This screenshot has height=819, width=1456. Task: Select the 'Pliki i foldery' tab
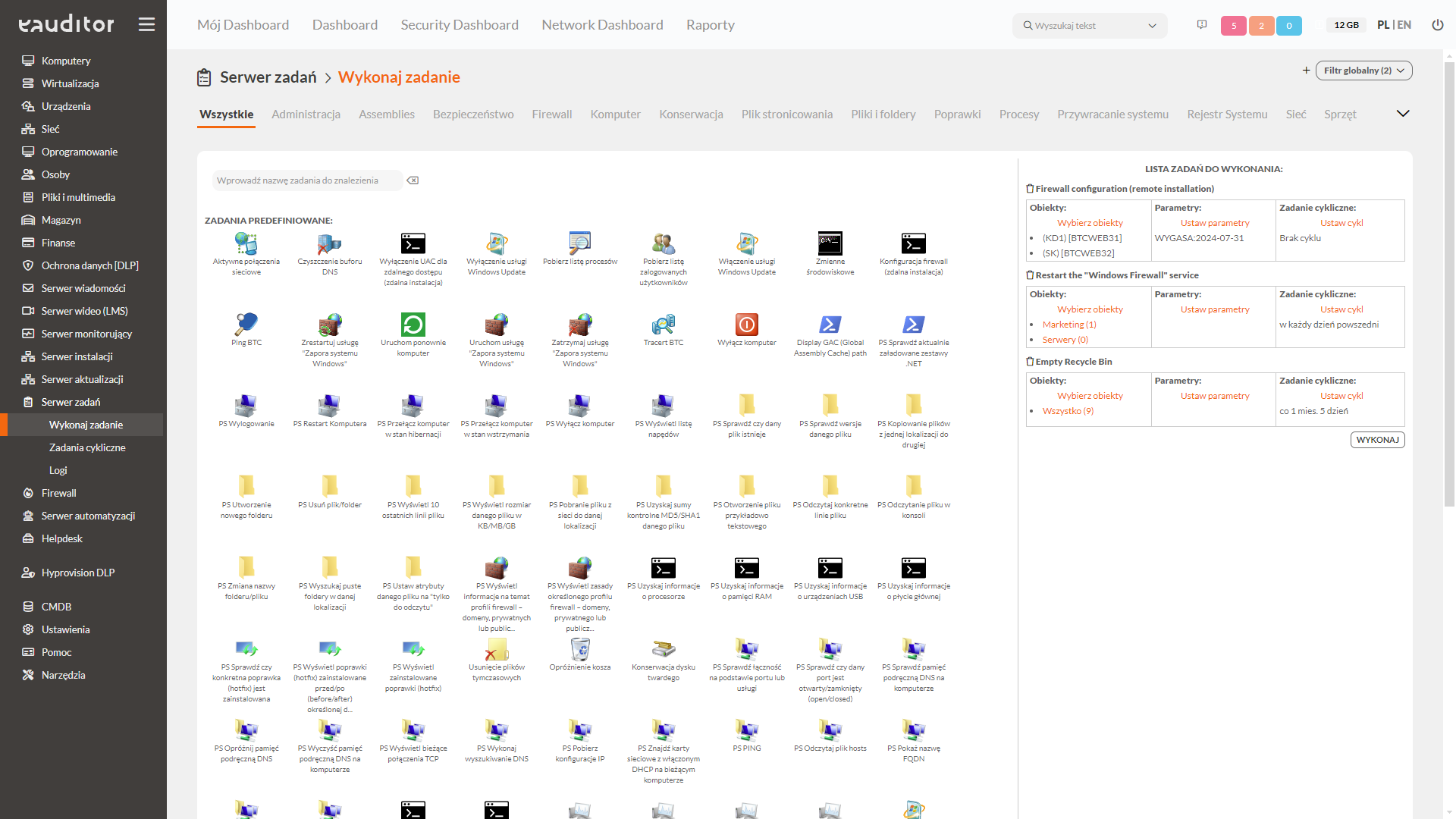(883, 115)
